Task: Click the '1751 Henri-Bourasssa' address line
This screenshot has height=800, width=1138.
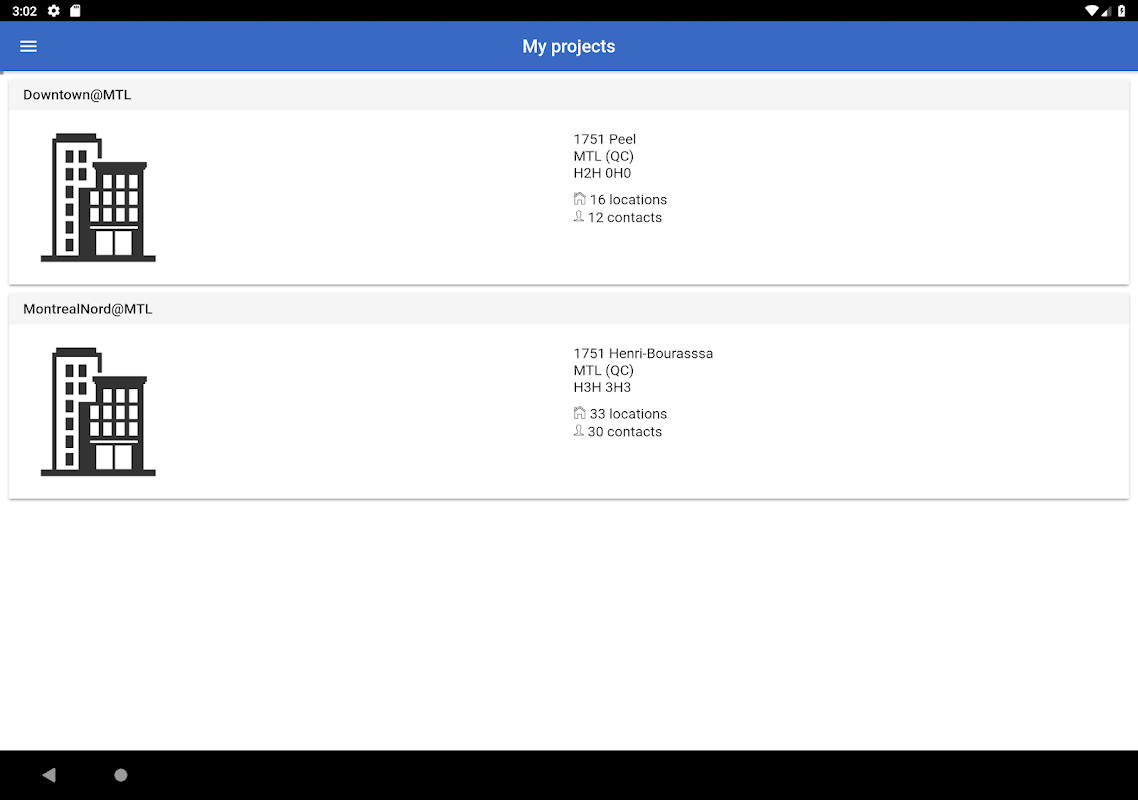Action: coord(643,354)
